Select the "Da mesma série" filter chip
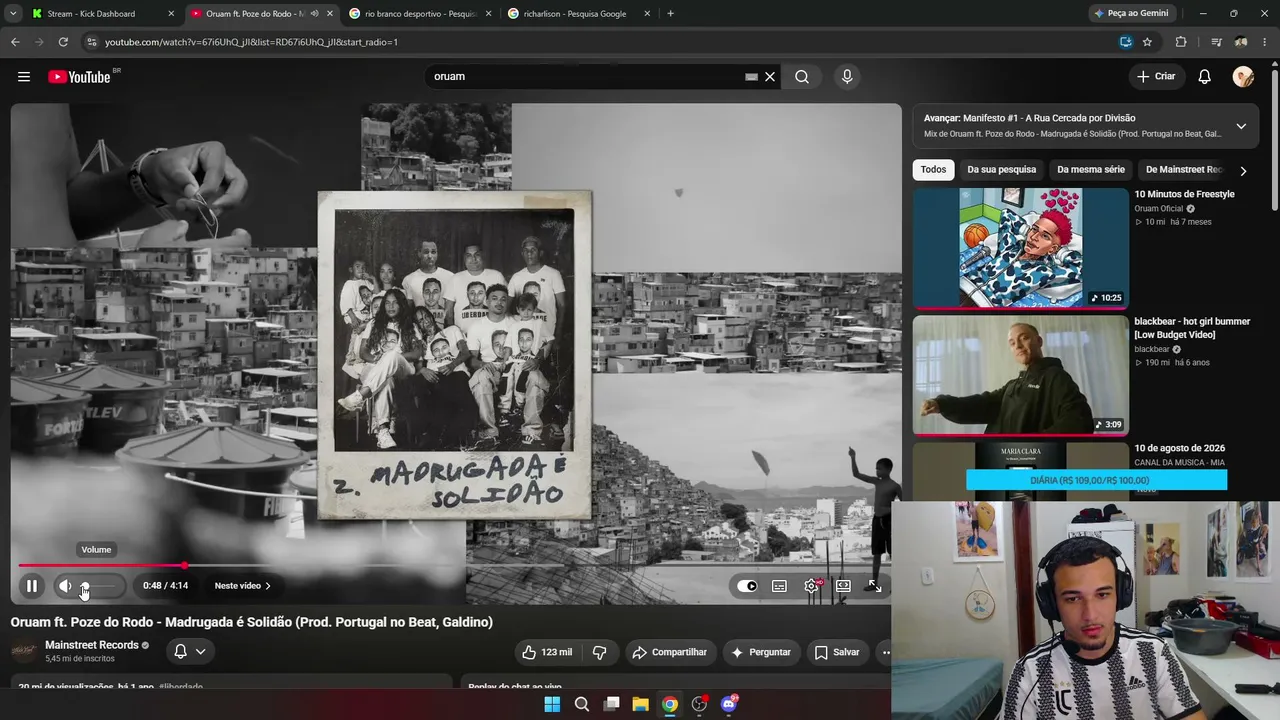 coord(1091,170)
